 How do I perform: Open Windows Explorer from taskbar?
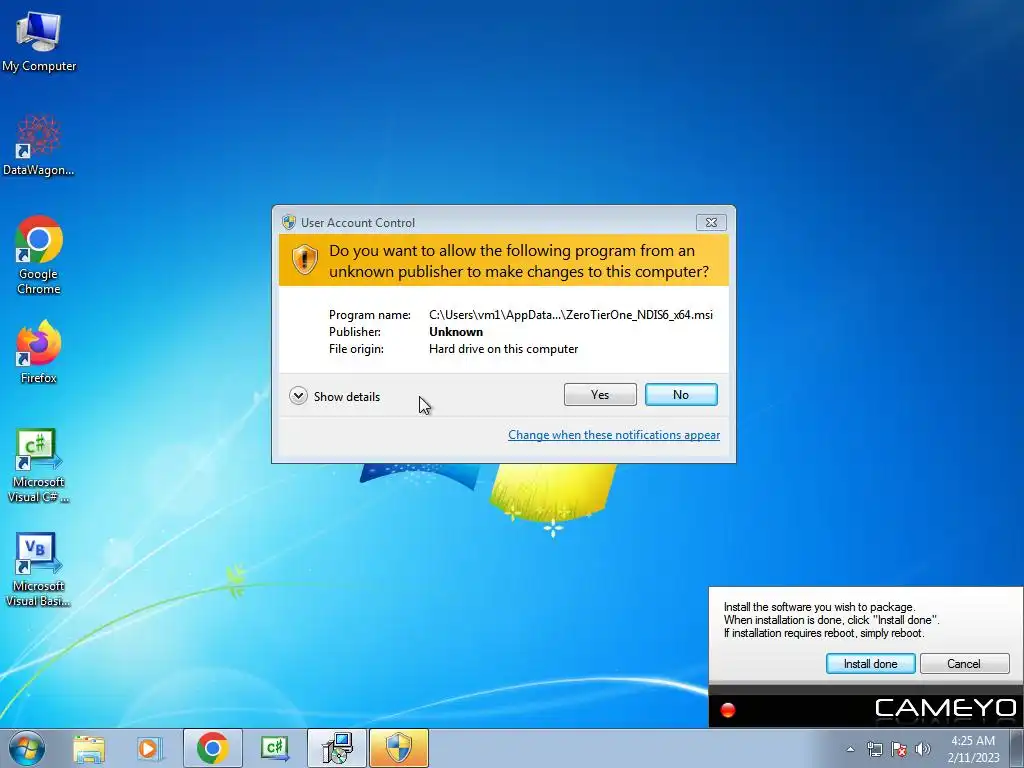tap(89, 748)
